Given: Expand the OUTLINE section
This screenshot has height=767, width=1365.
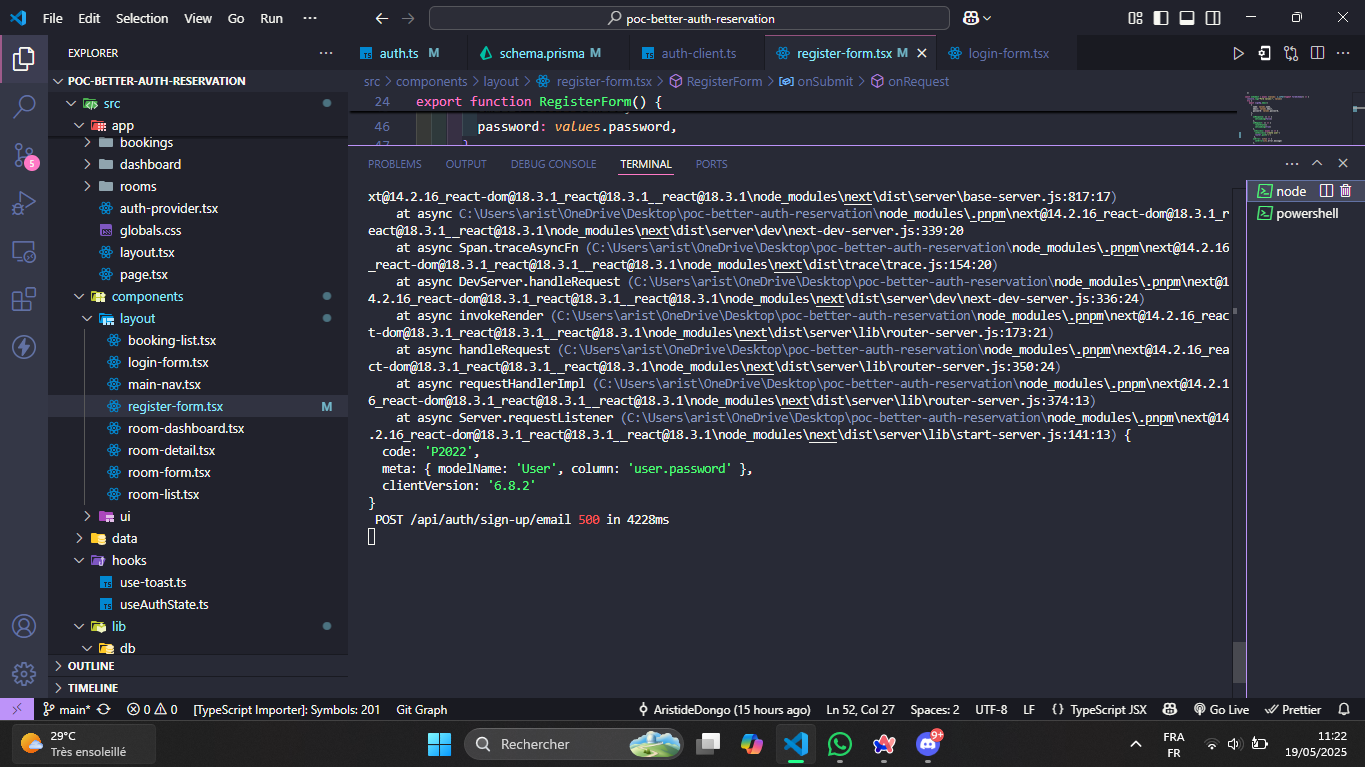Looking at the screenshot, I should pyautogui.click(x=90, y=666).
